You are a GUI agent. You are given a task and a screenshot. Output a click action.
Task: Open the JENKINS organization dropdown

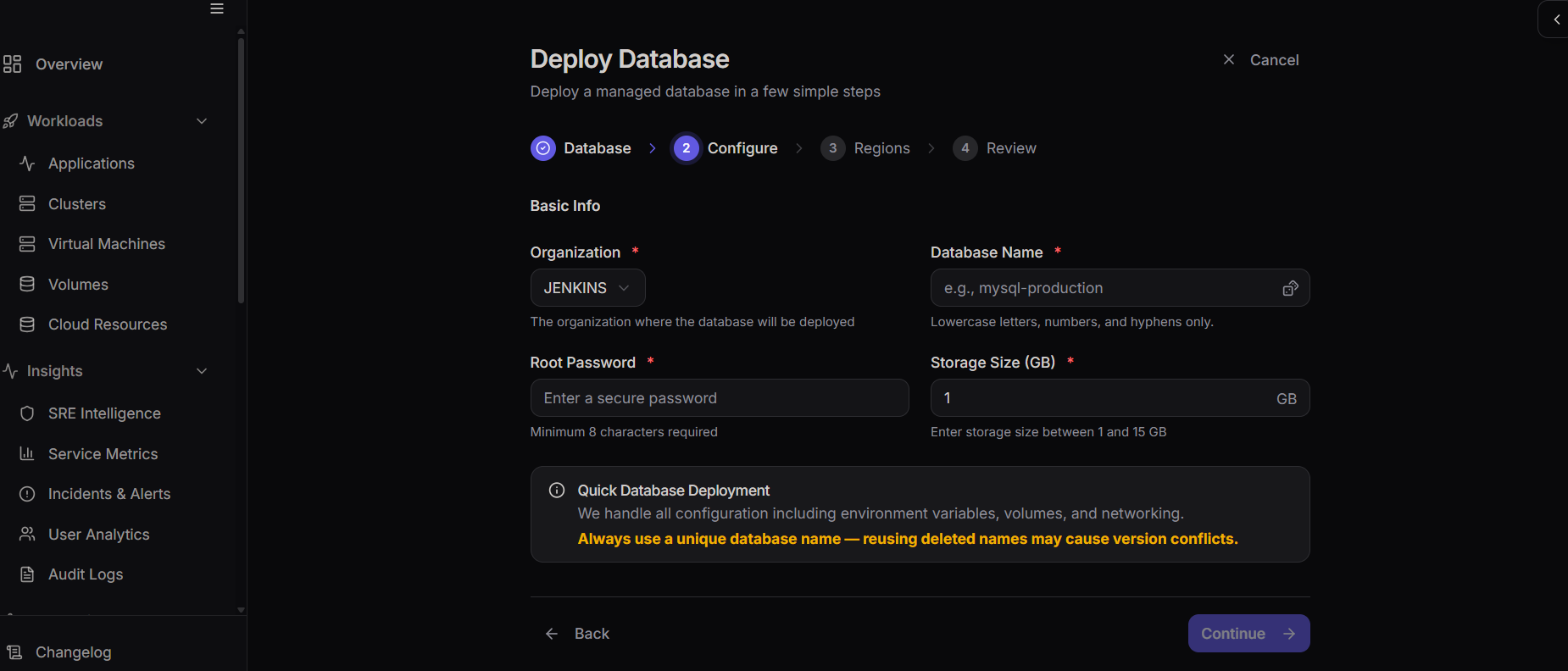pyautogui.click(x=588, y=288)
